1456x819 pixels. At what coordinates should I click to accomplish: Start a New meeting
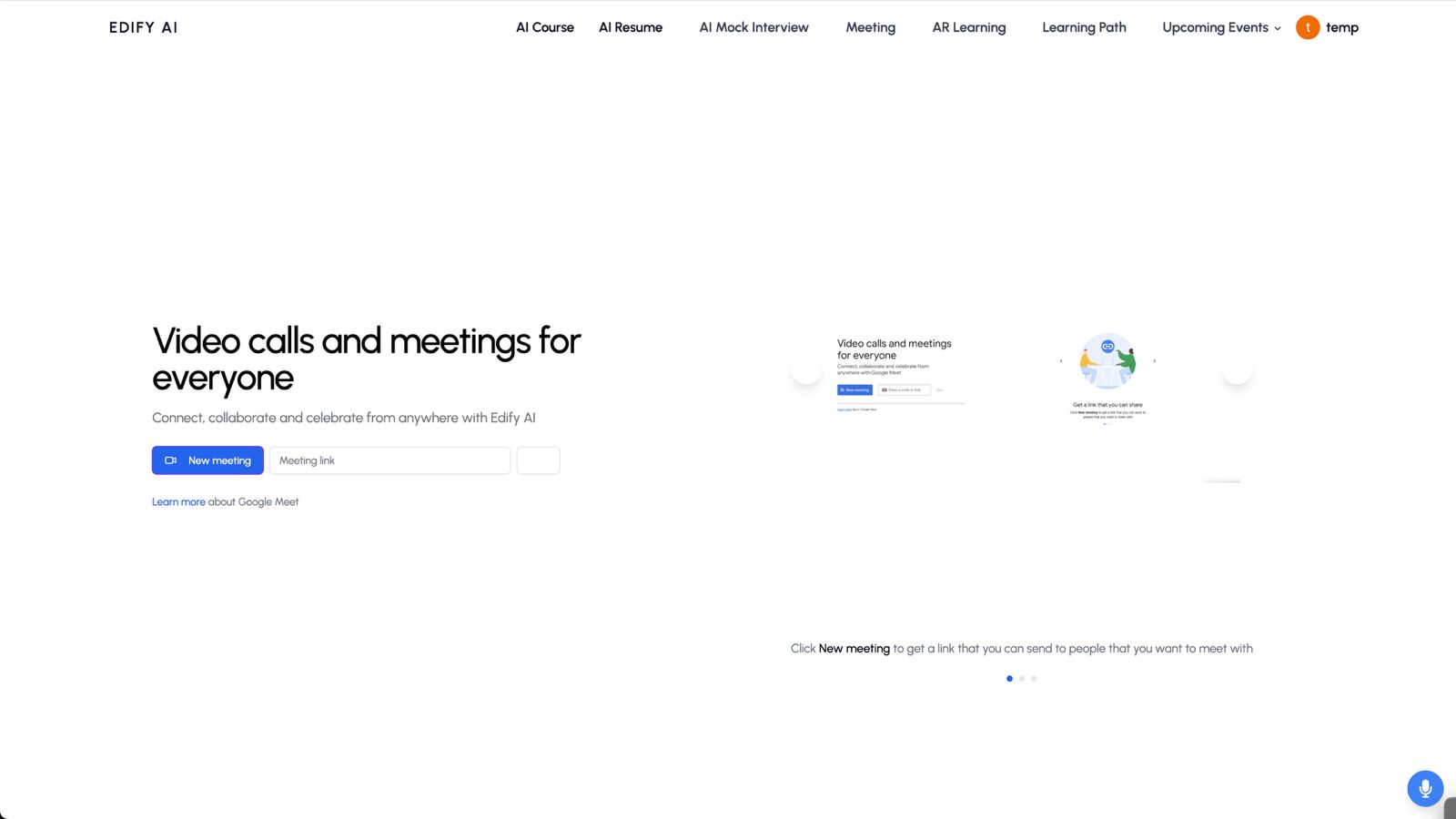tap(207, 460)
